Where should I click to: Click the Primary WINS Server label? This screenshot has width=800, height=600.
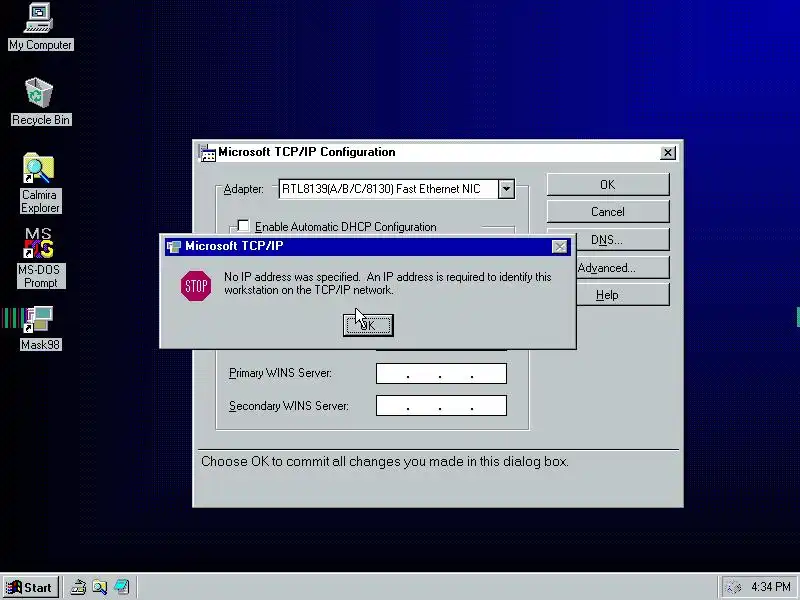click(280, 373)
